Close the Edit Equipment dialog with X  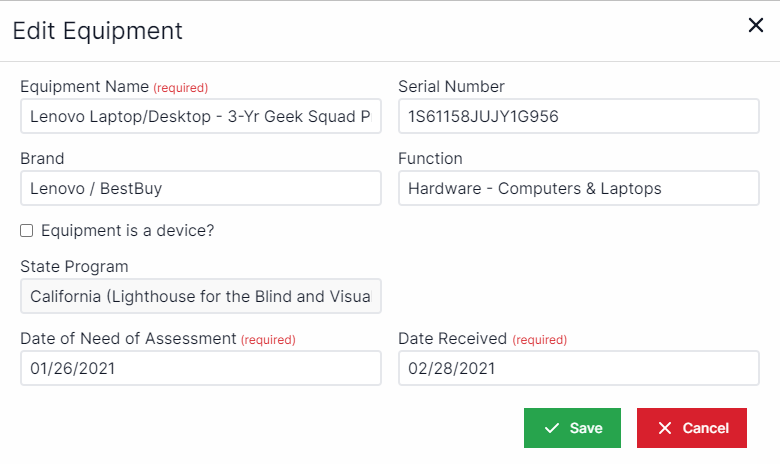[x=756, y=26]
